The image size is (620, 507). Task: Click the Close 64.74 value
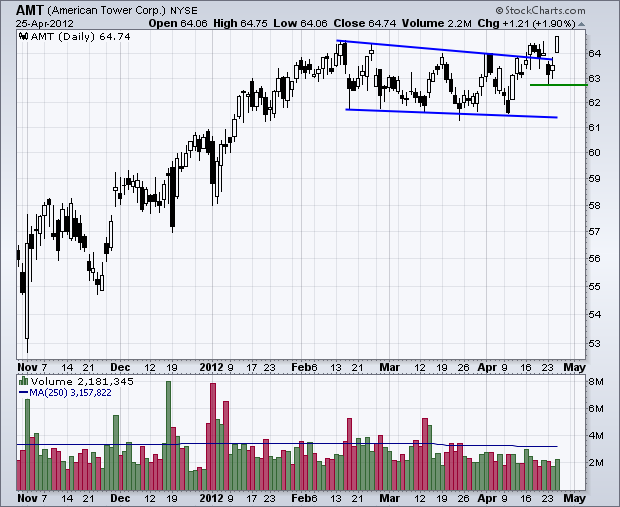click(365, 23)
